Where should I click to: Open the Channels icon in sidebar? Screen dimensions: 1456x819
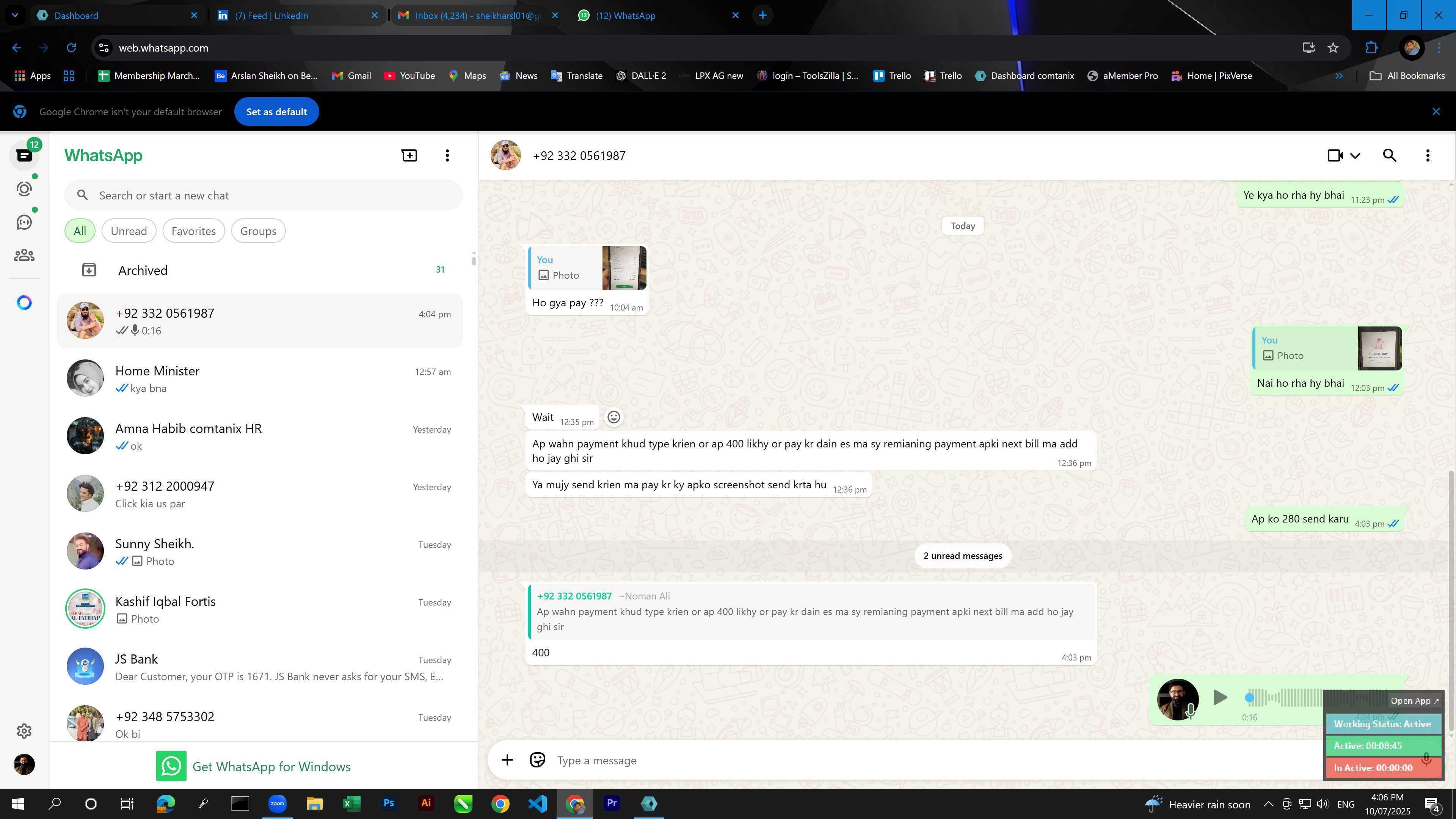click(x=24, y=222)
